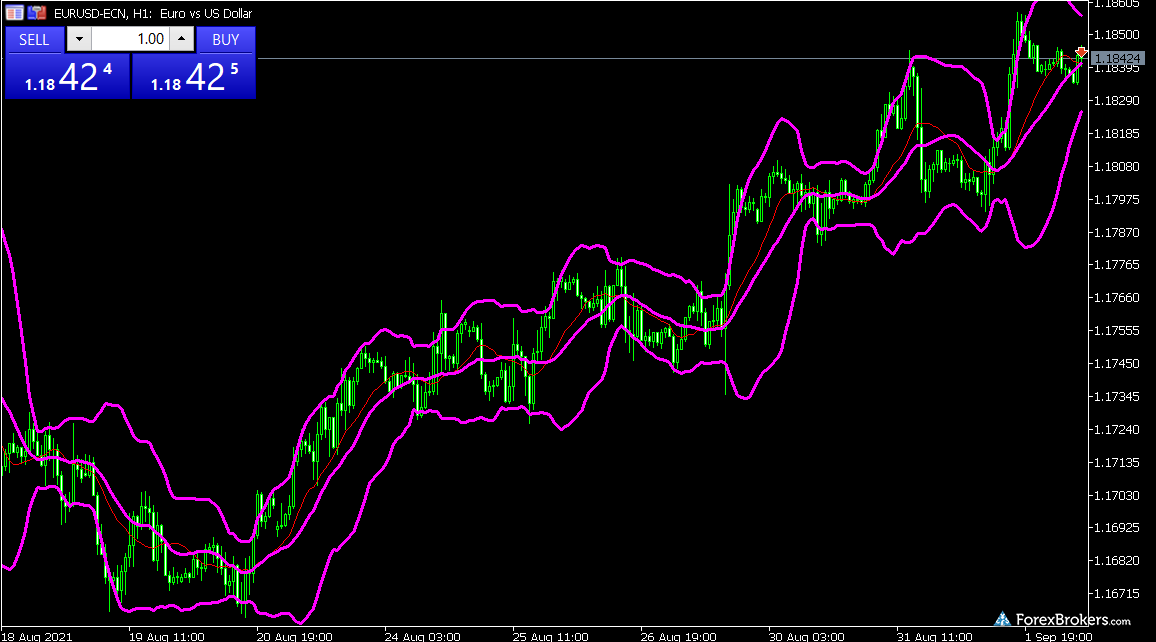Click the ForexBrokers.com logo
1156x642 pixels.
click(x=1061, y=620)
